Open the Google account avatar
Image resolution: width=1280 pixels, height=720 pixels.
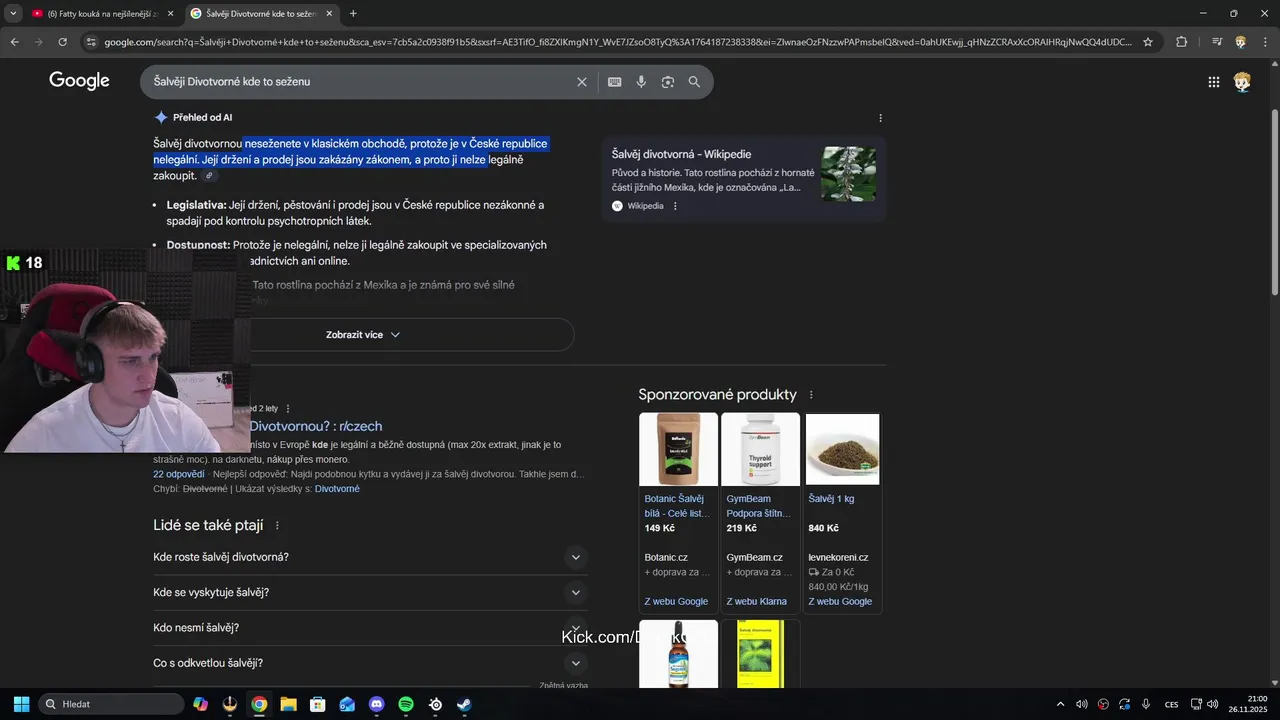pyautogui.click(x=1242, y=82)
